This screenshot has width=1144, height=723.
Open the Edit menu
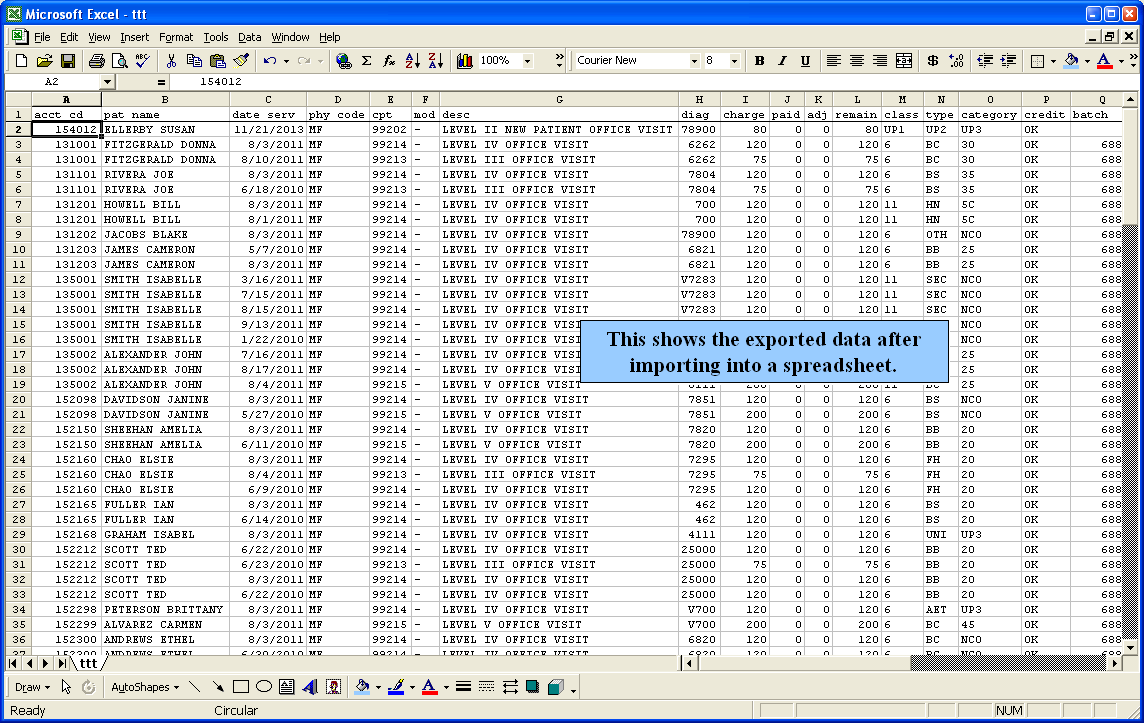click(x=69, y=37)
